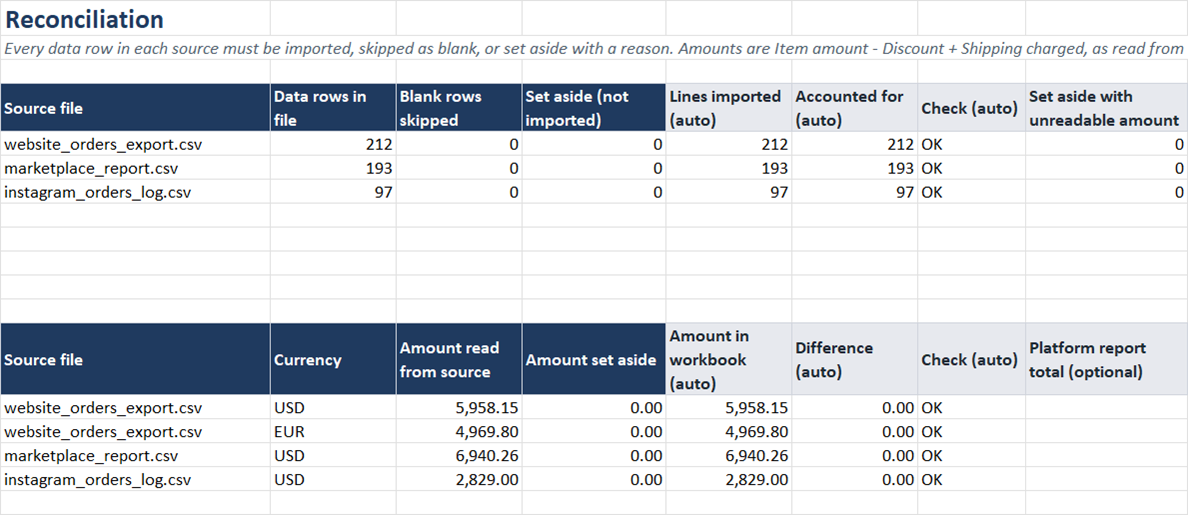Click 212 under "Data rows in file"
This screenshot has width=1188, height=515.
tap(333, 144)
